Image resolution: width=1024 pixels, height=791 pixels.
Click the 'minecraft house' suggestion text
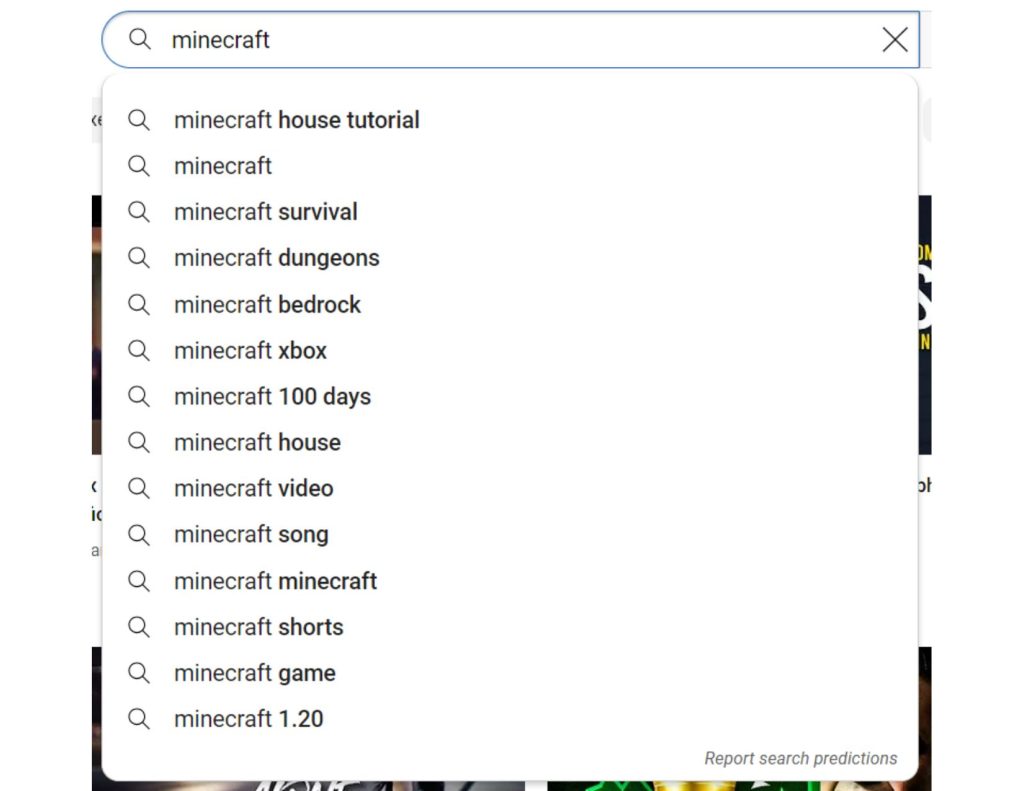coord(257,443)
